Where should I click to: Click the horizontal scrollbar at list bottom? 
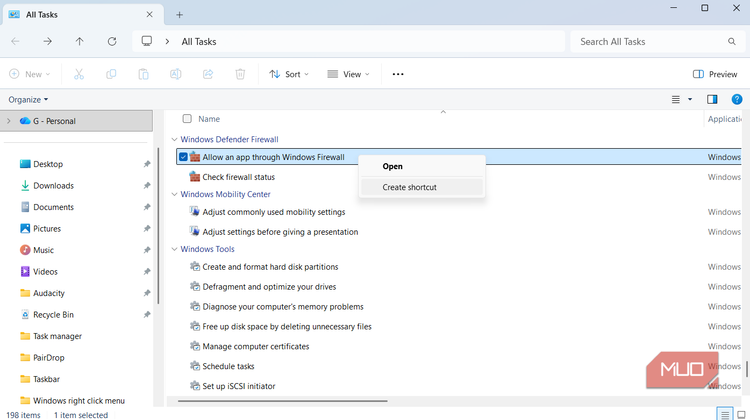[x=282, y=401]
